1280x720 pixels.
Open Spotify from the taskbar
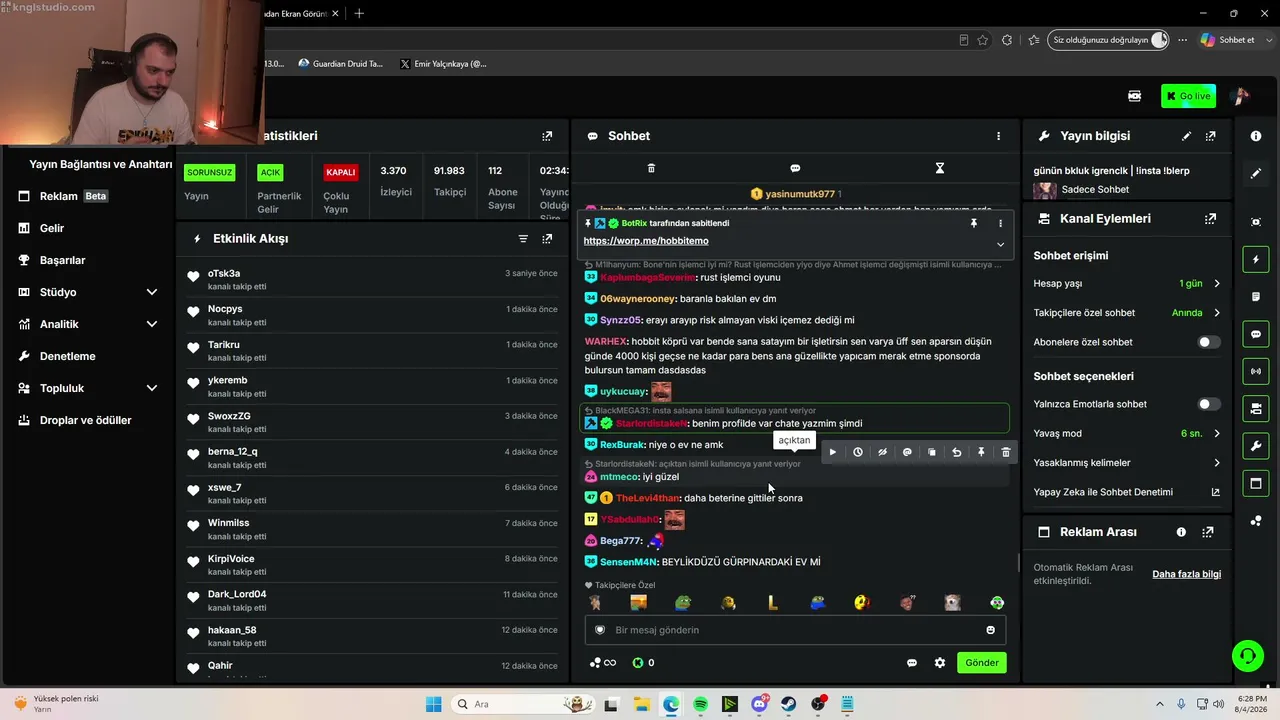[700, 704]
